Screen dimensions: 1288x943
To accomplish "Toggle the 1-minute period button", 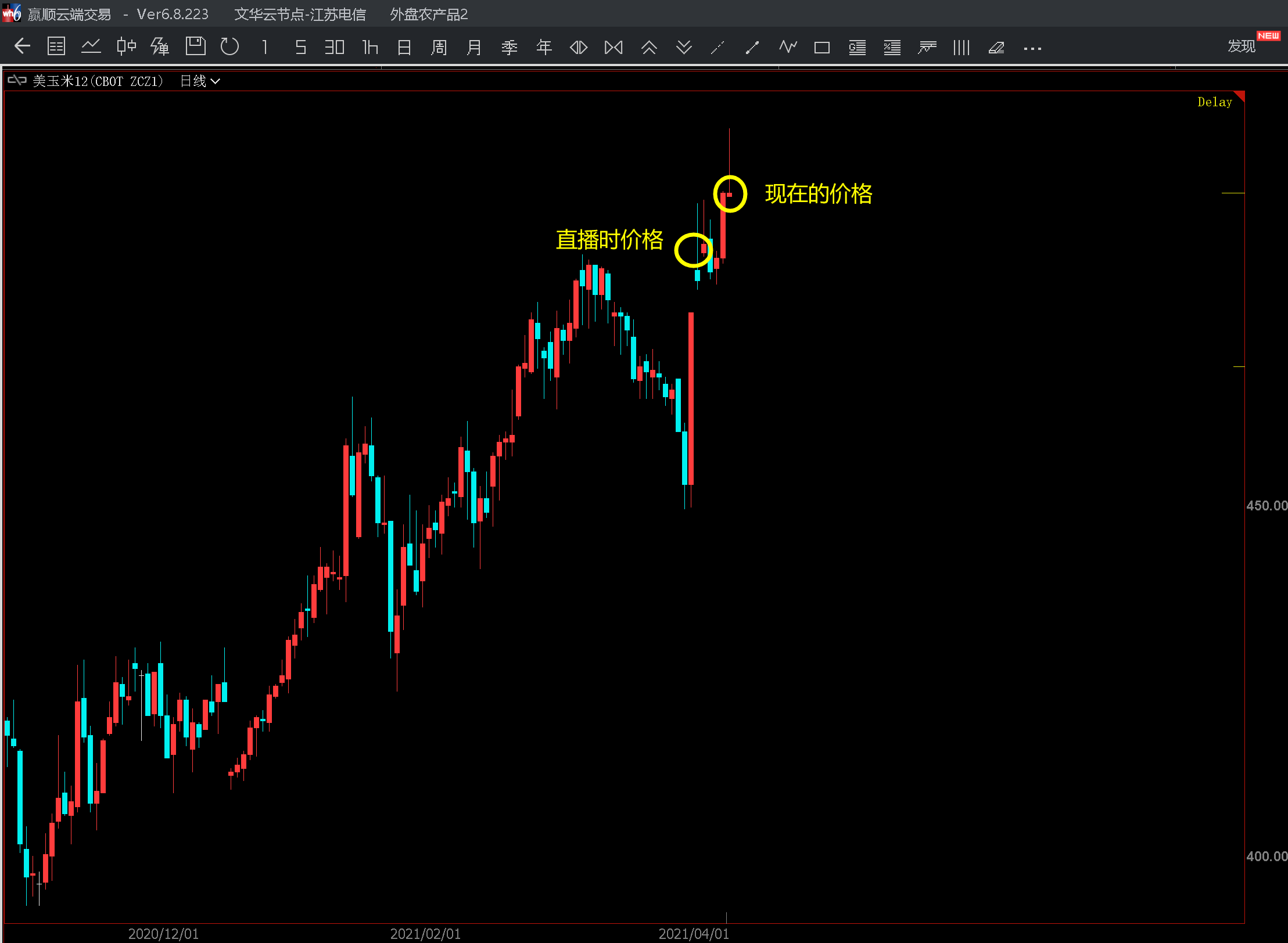I will [x=265, y=46].
